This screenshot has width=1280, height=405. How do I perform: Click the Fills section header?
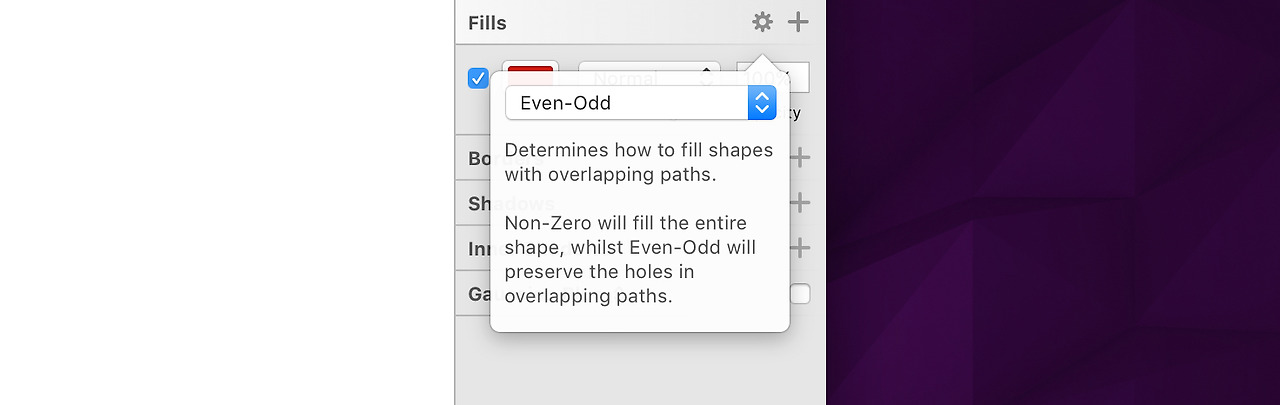click(487, 22)
